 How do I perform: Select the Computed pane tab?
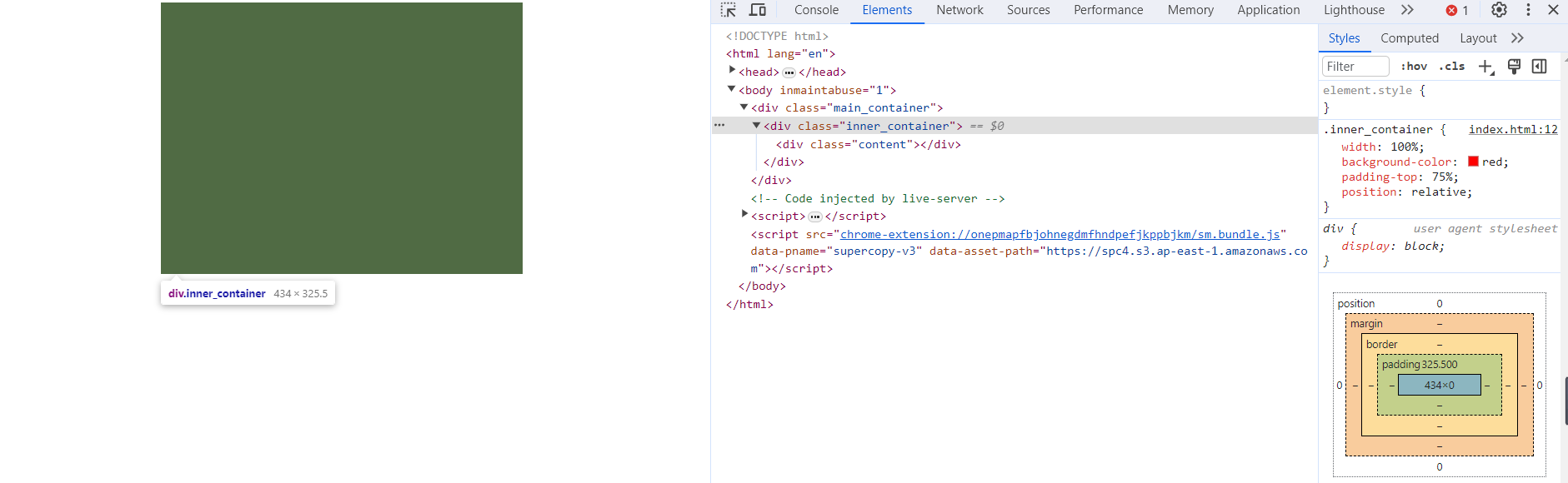coord(1409,38)
